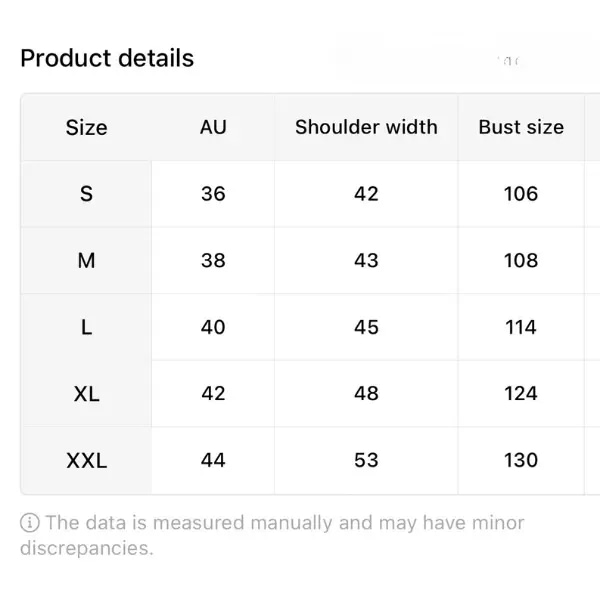Select the S size row label
600x600 pixels.
[x=86, y=194]
